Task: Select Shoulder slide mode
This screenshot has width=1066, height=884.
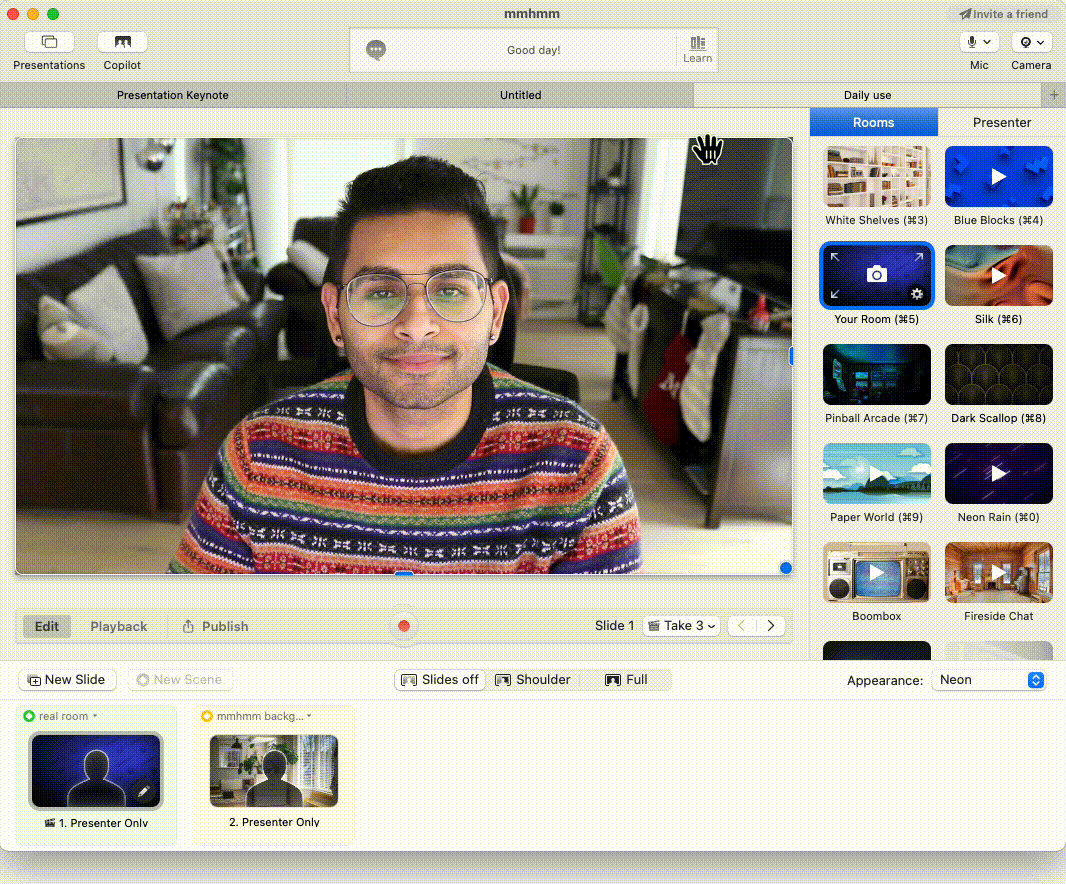Action: click(x=533, y=679)
